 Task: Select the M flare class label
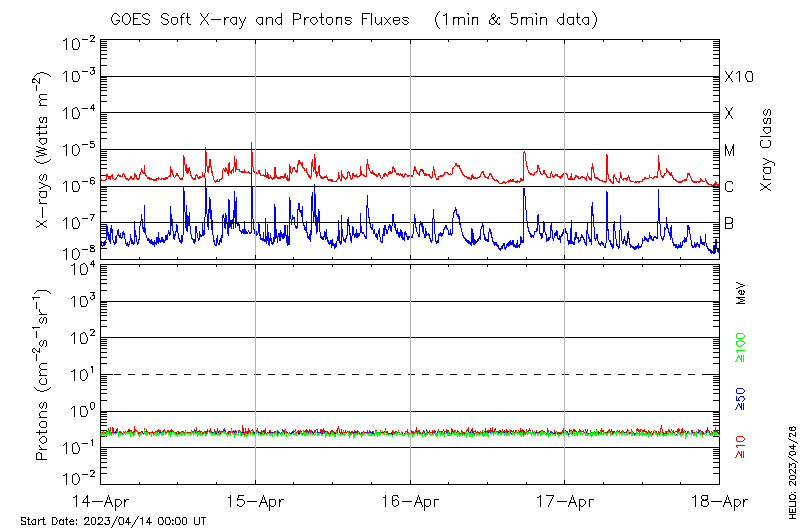coord(730,151)
